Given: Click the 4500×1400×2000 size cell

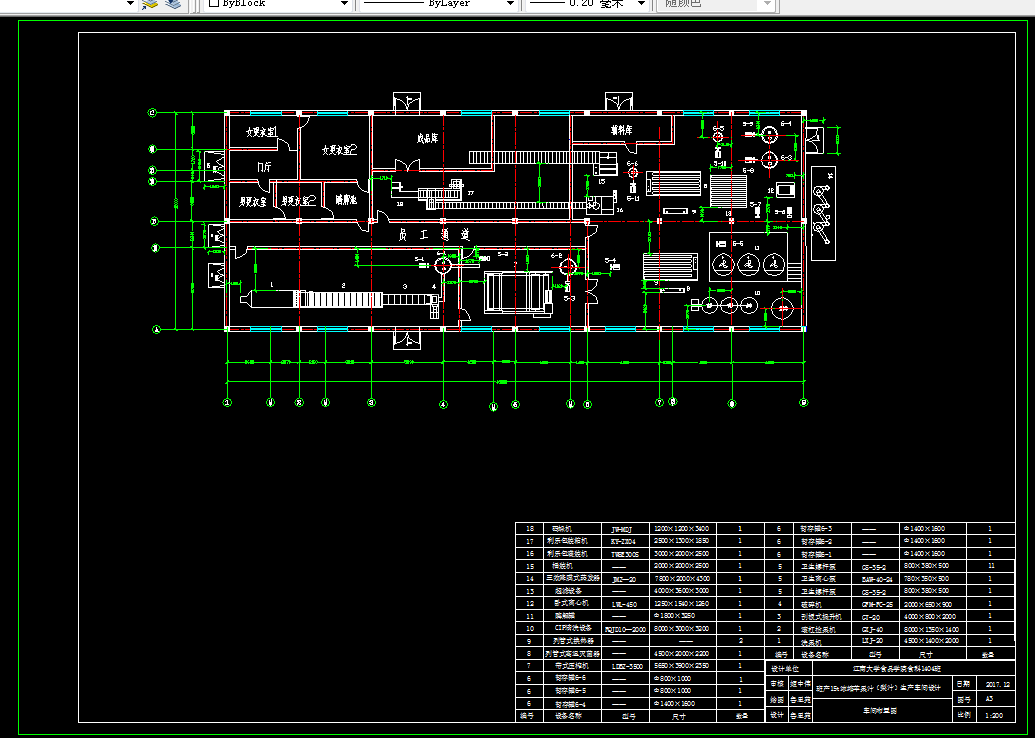Looking at the screenshot, I should 931,640.
